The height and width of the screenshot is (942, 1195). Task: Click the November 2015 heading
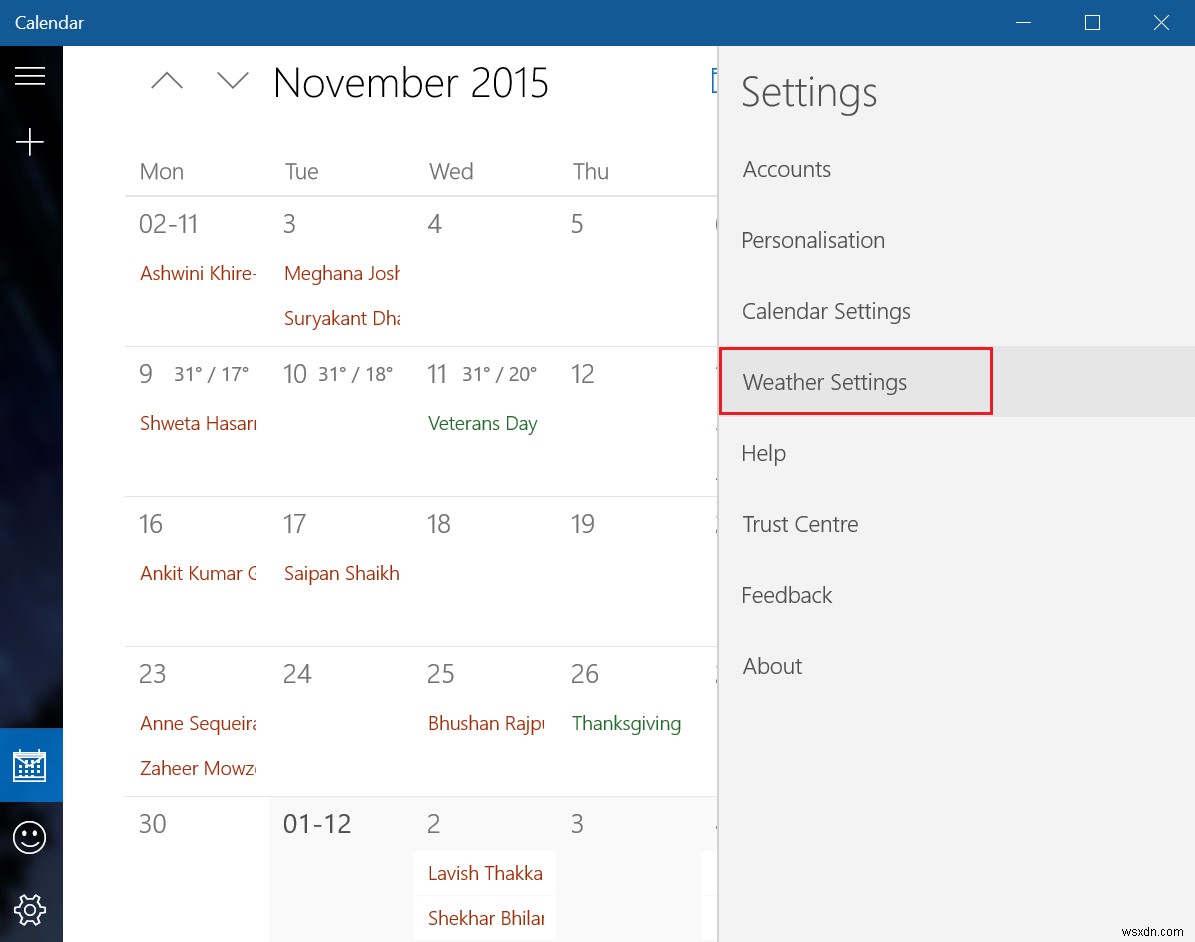[411, 83]
